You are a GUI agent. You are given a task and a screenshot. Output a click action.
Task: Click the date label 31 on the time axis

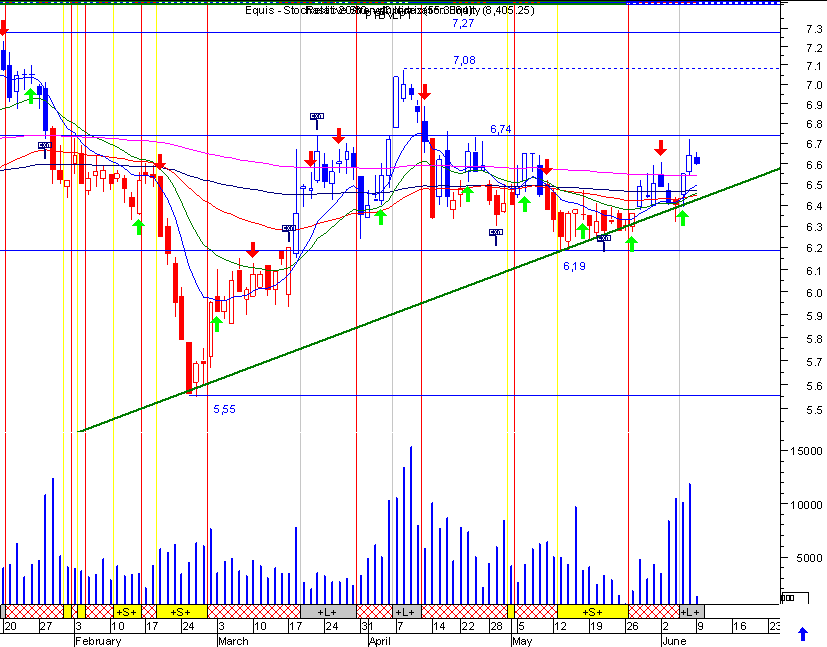pos(368,626)
